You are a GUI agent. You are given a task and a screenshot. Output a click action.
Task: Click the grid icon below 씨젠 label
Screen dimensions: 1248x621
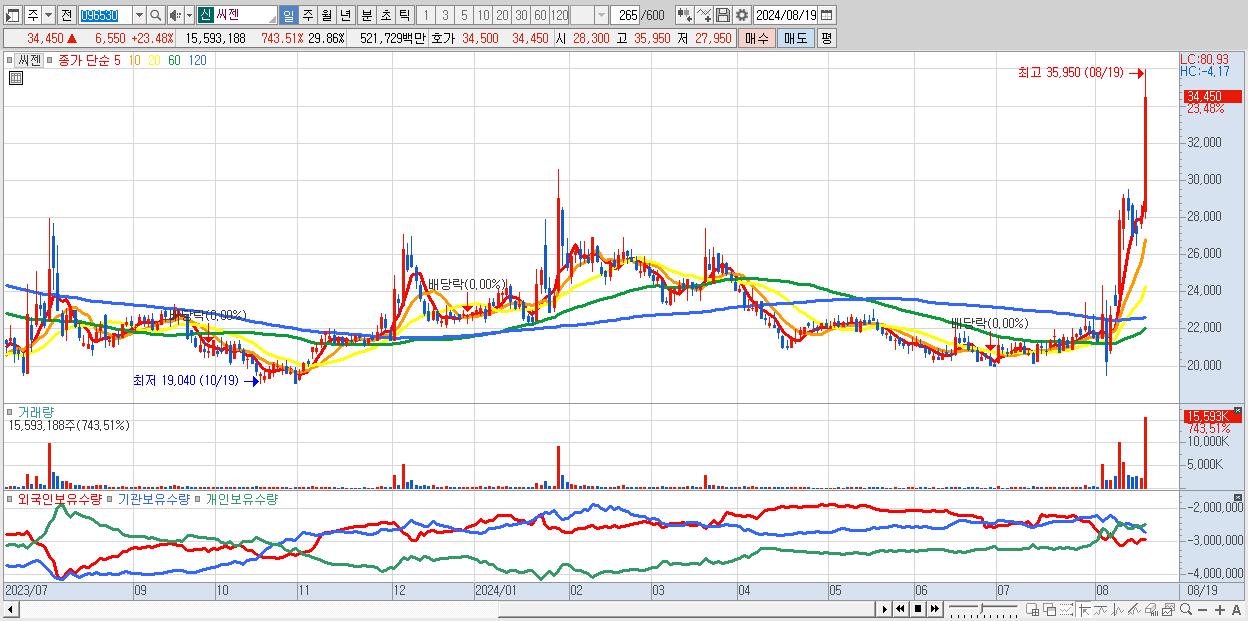point(15,78)
